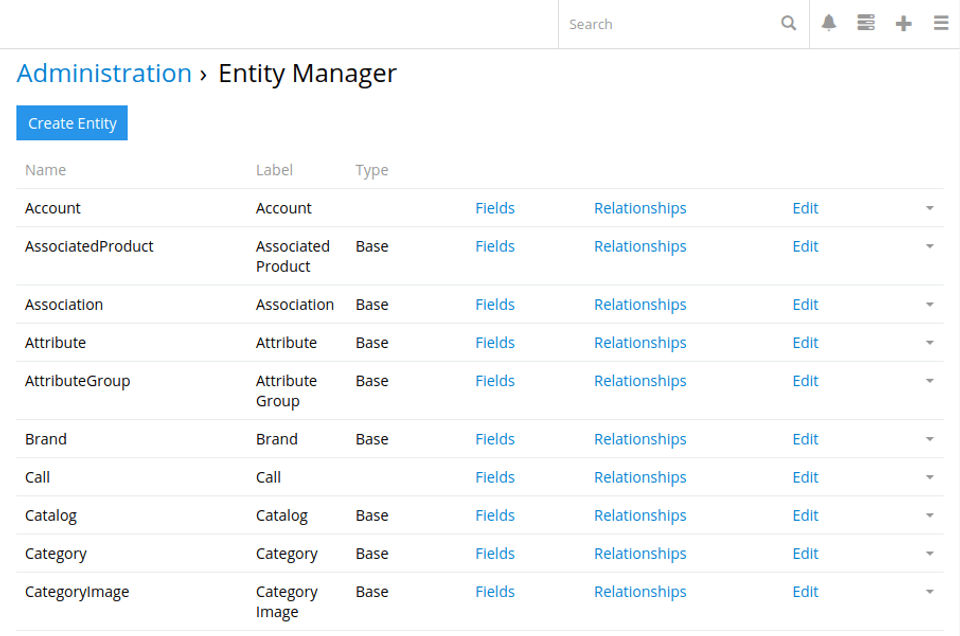Edit the AttributeGroup entity
The height and width of the screenshot is (636, 960).
[805, 381]
